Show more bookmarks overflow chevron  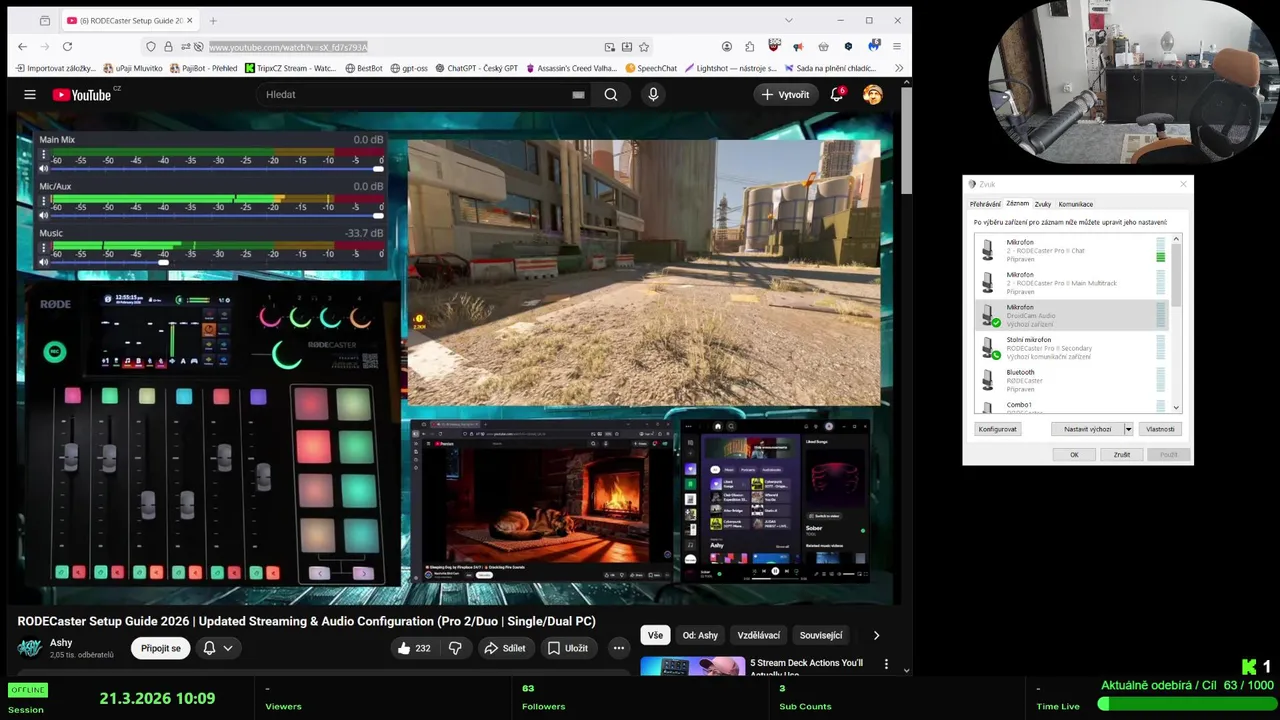click(x=898, y=68)
